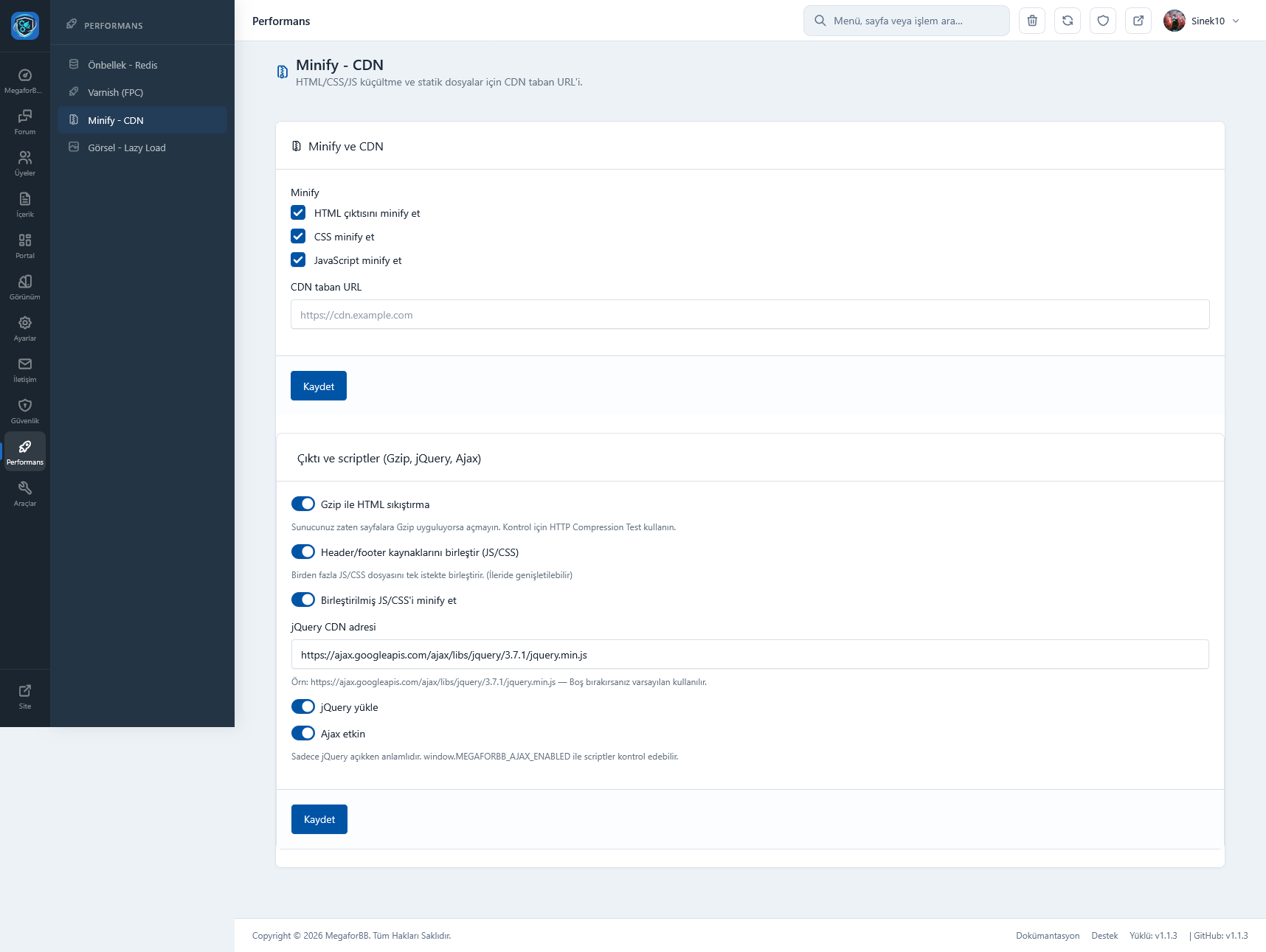Viewport: 1266px width, 952px height.
Task: Uncheck JavaScript minify et checkbox
Action: (x=298, y=260)
